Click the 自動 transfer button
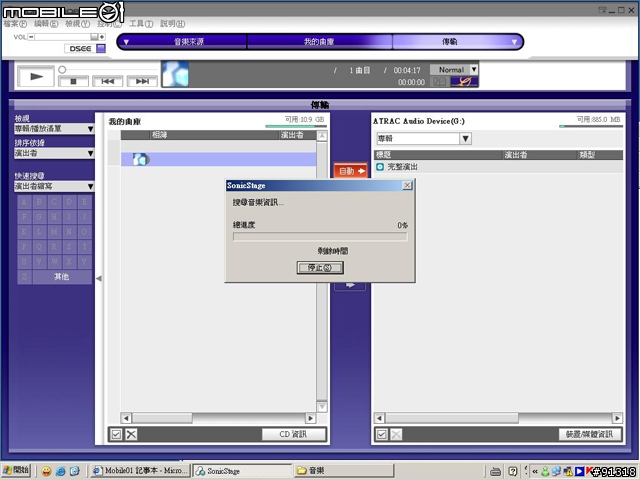The image size is (640, 480). click(351, 171)
